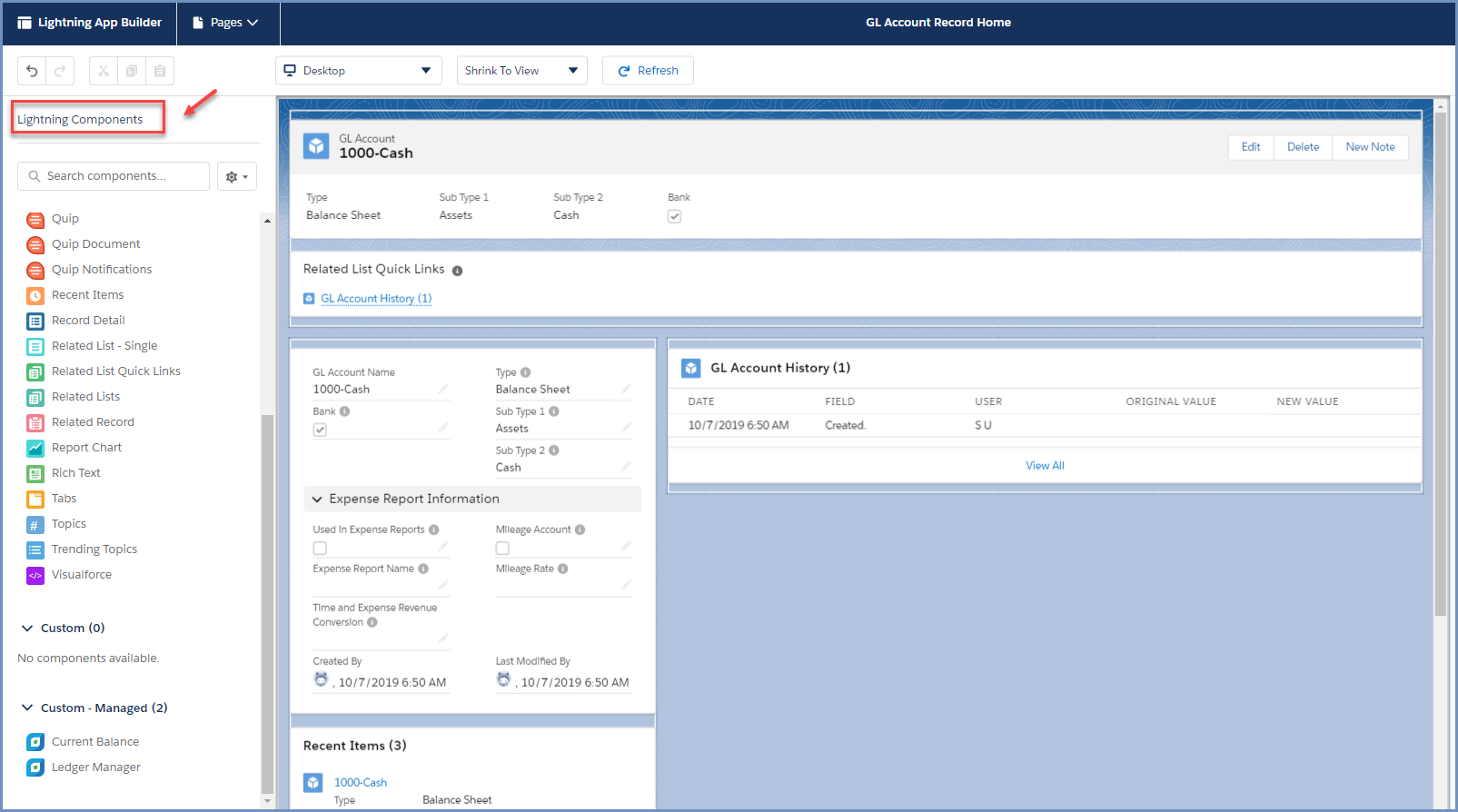Click the Lightning Components panel heading
Image resolution: width=1458 pixels, height=812 pixels.
click(x=80, y=119)
